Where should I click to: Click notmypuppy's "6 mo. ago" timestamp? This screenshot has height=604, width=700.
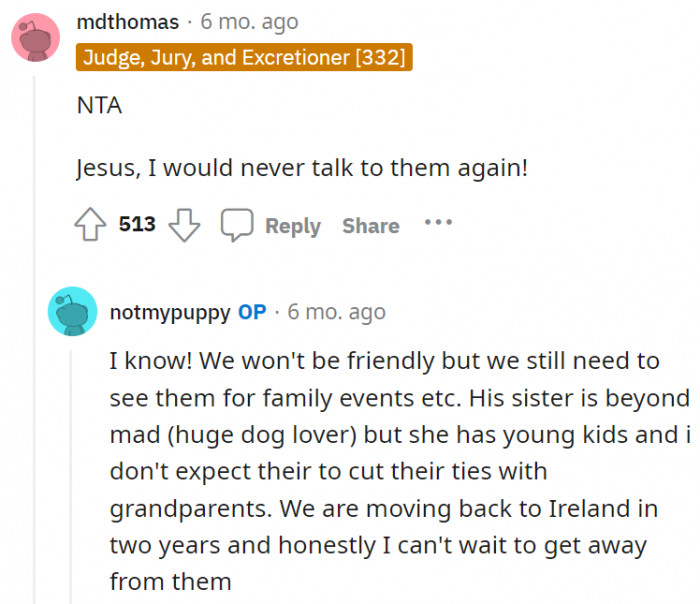[336, 311]
